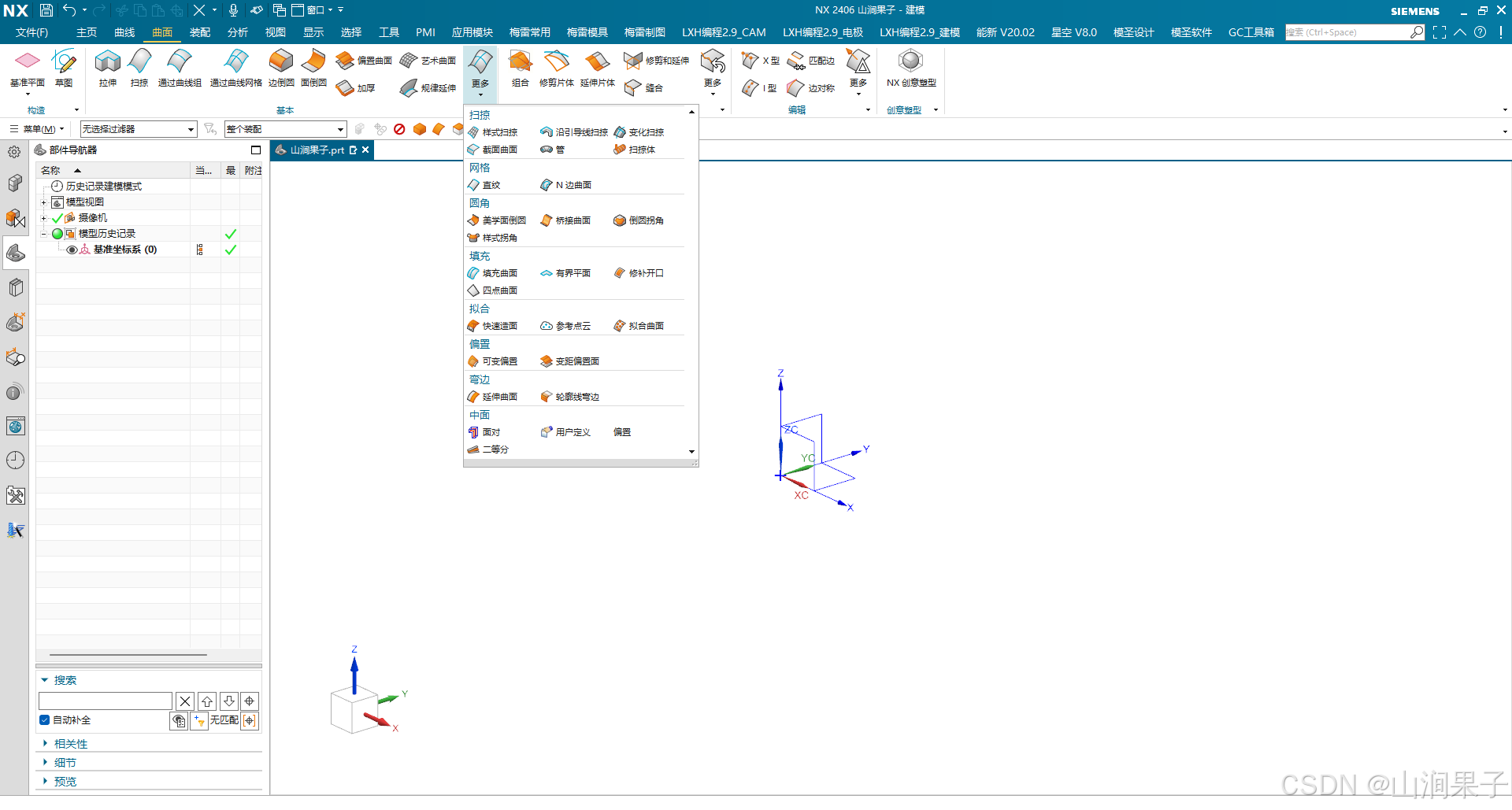Click the microphone voice command icon
The width and height of the screenshot is (1512, 810).
click(x=233, y=10)
